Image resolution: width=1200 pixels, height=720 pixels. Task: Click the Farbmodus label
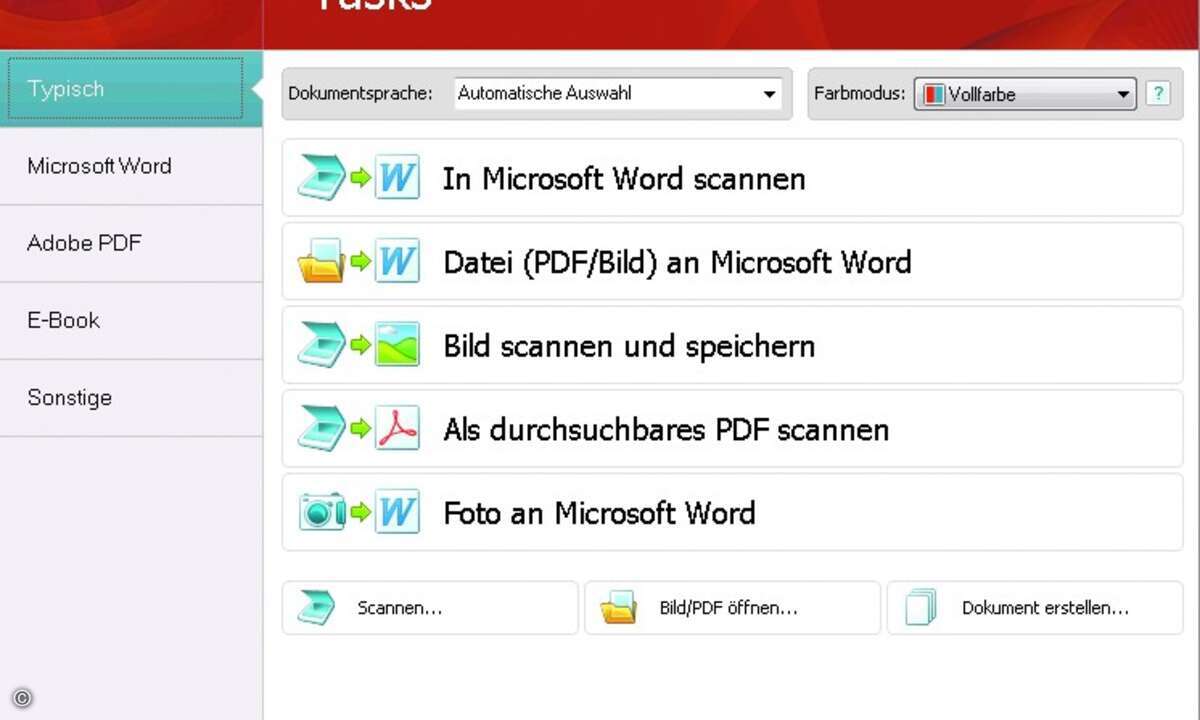[860, 94]
